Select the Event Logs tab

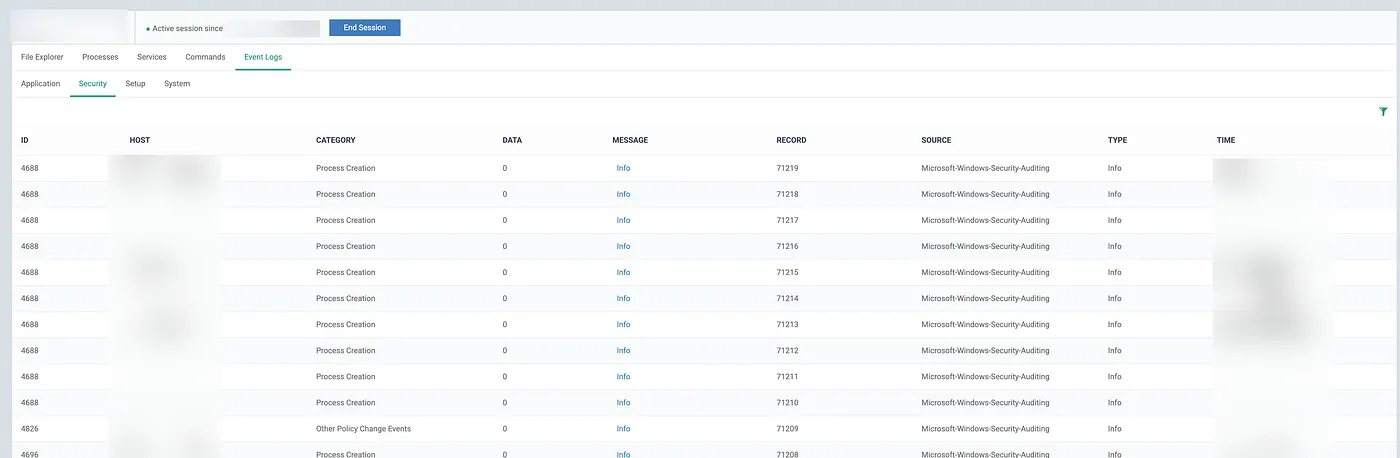pos(263,57)
